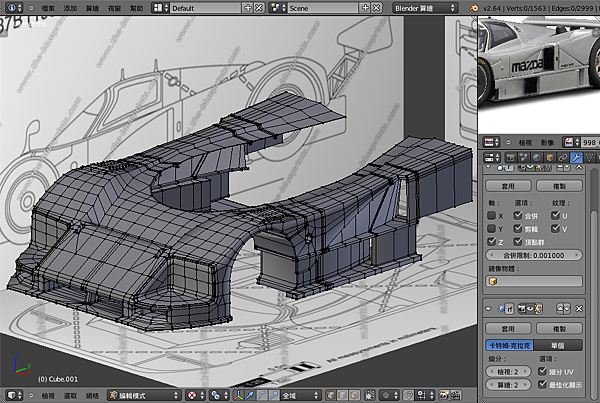600x403 pixels.
Task: Open the Scene properties tab
Action: coord(523,157)
